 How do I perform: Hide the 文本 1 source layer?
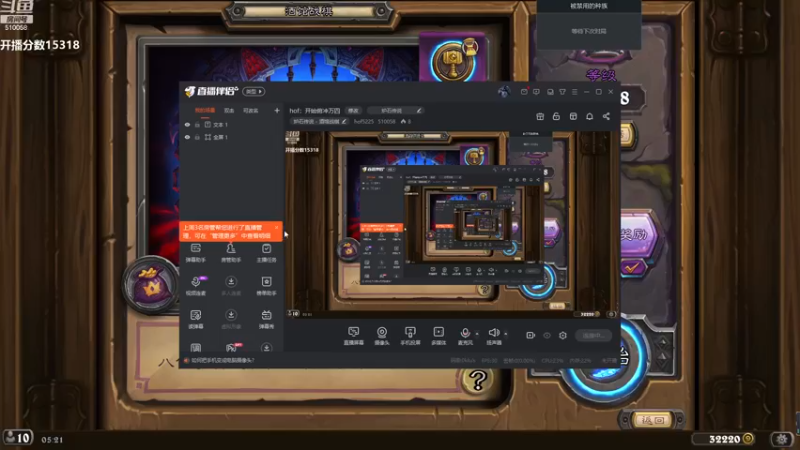tap(187, 124)
